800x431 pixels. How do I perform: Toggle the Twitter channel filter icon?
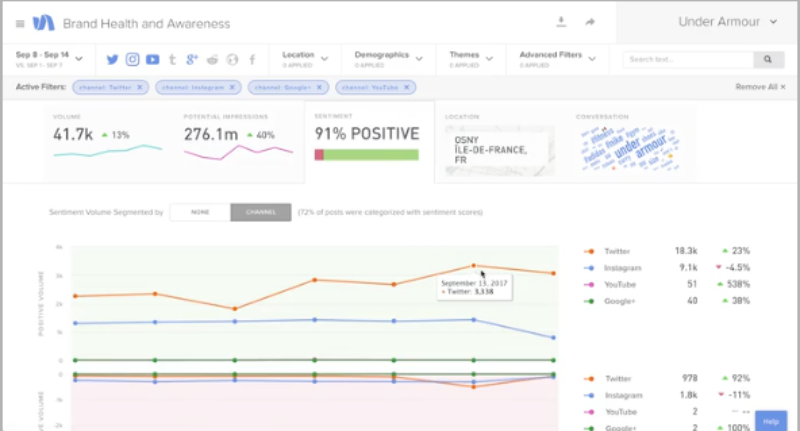pos(112,59)
